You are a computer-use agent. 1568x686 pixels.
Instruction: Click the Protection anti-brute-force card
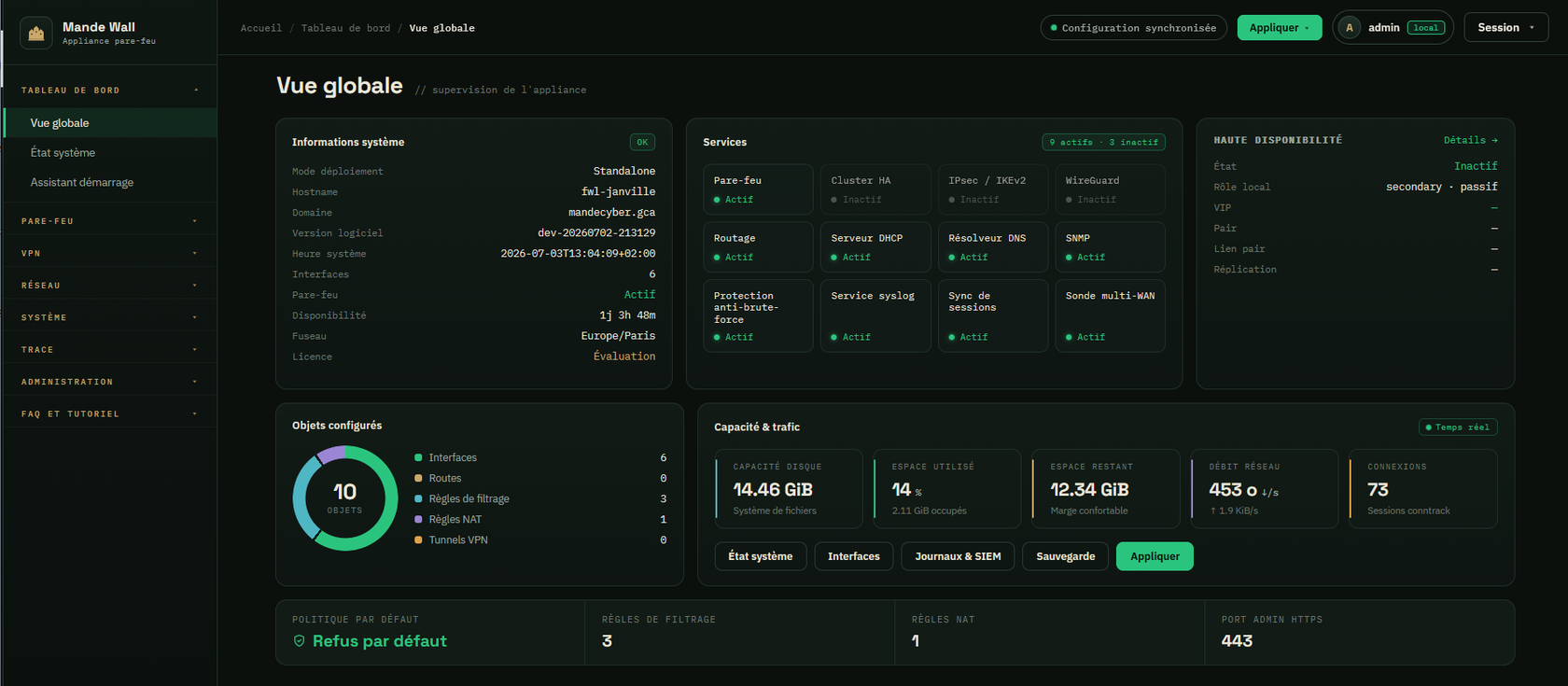coord(758,315)
